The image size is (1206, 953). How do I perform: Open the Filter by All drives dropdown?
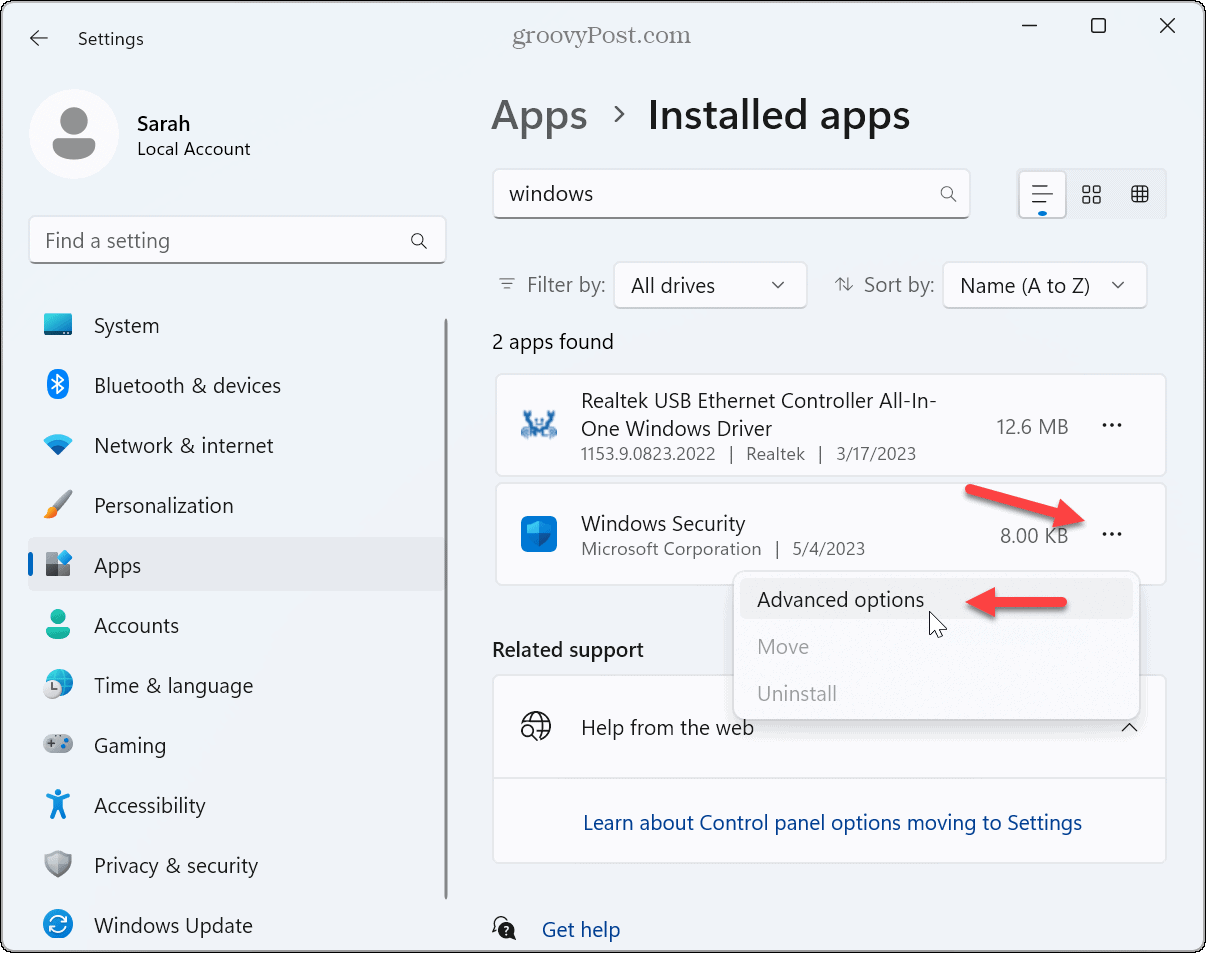coord(710,285)
